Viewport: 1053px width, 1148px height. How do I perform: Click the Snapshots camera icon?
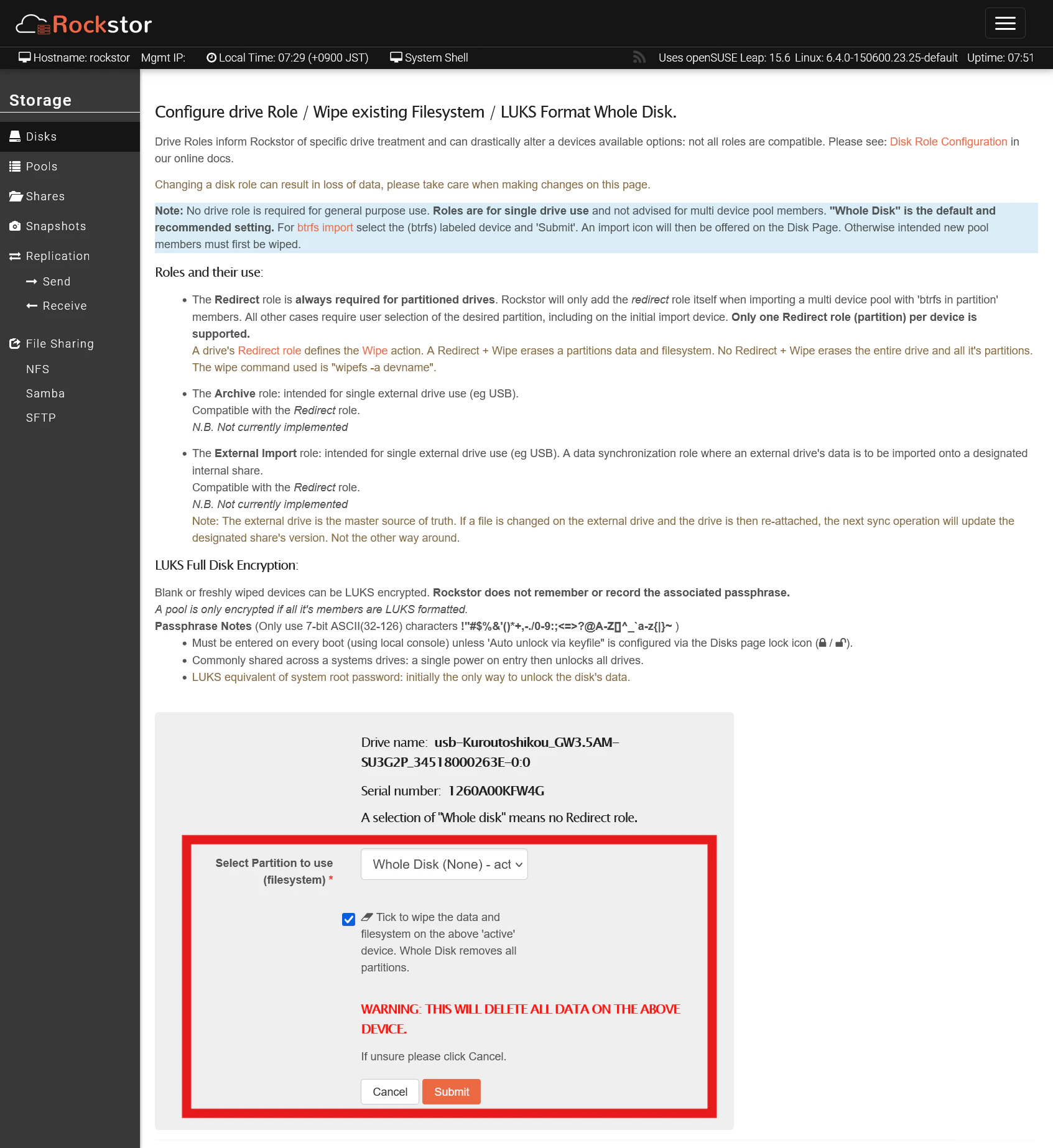tap(15, 226)
